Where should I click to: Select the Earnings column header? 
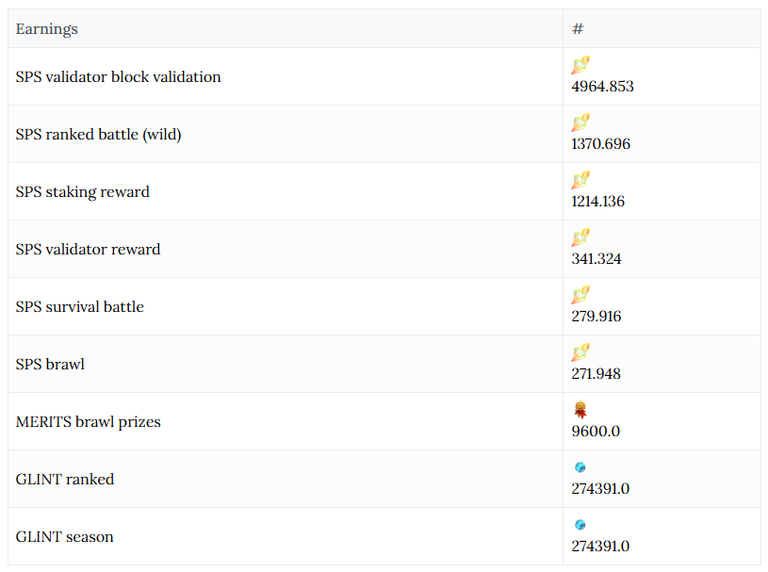click(x=47, y=29)
